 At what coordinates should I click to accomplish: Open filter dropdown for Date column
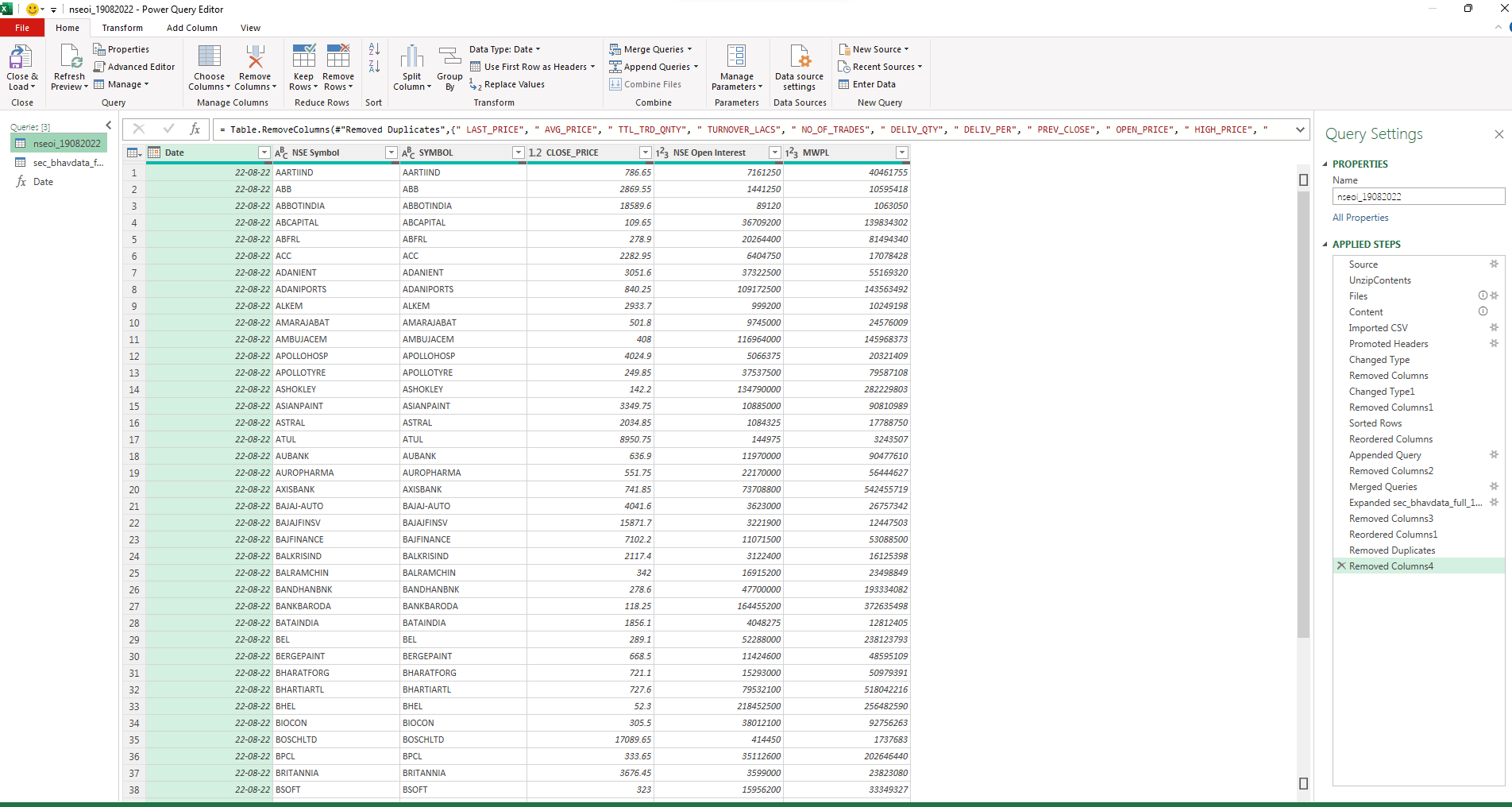(x=264, y=153)
